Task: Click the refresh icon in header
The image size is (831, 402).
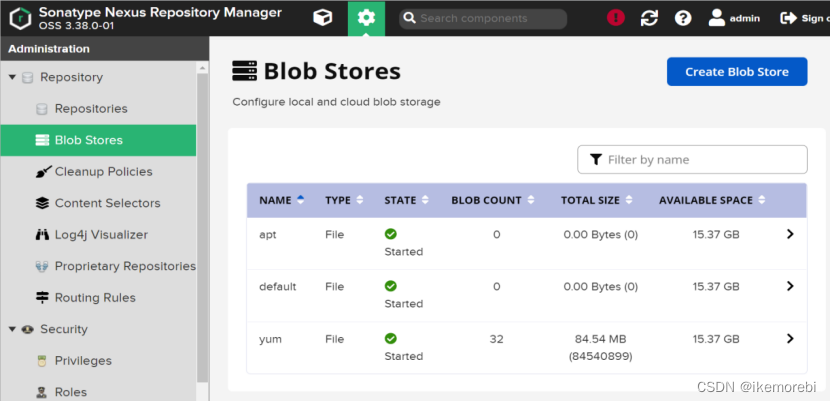Action: 649,18
